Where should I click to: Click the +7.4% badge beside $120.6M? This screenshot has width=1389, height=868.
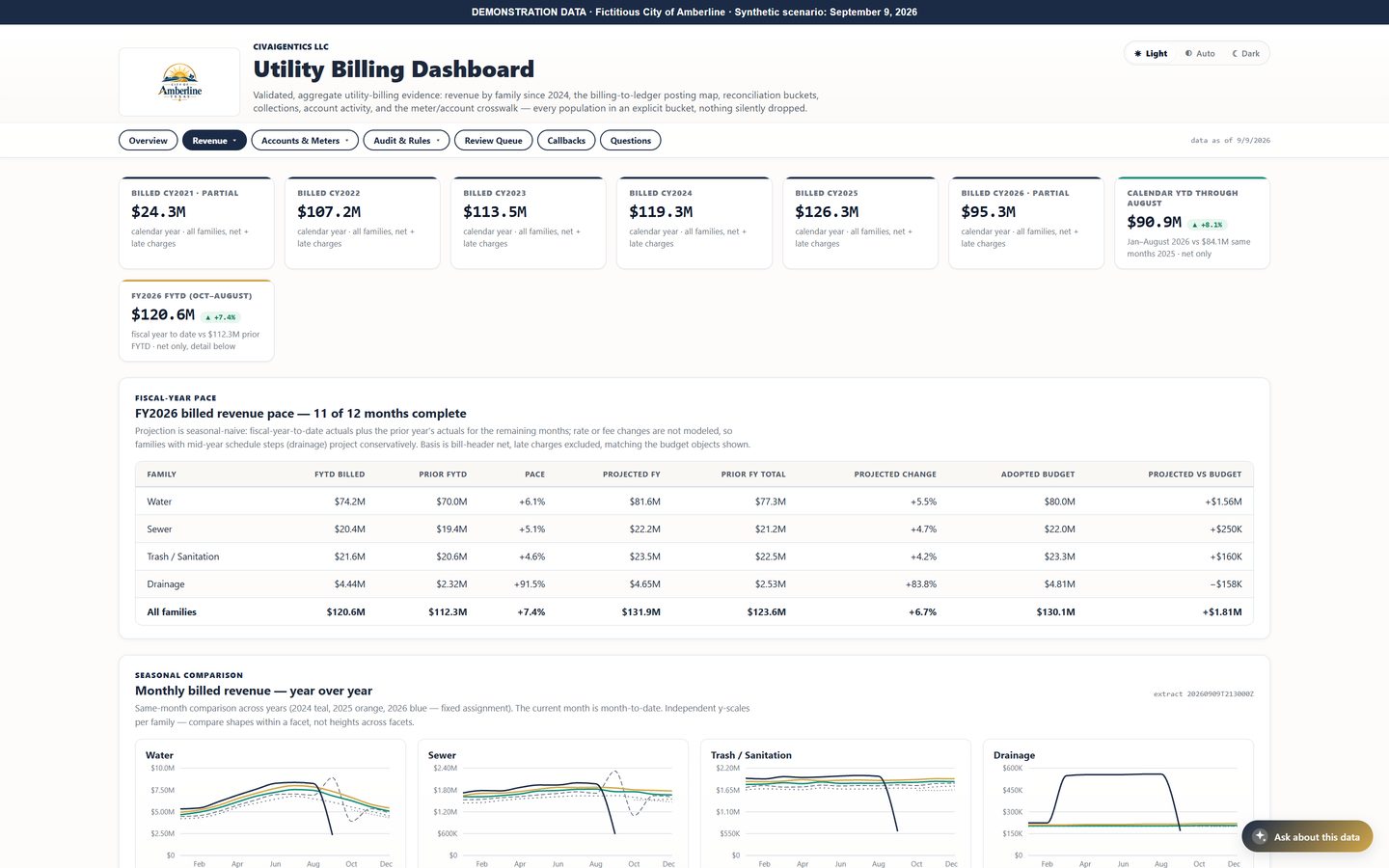click(220, 317)
